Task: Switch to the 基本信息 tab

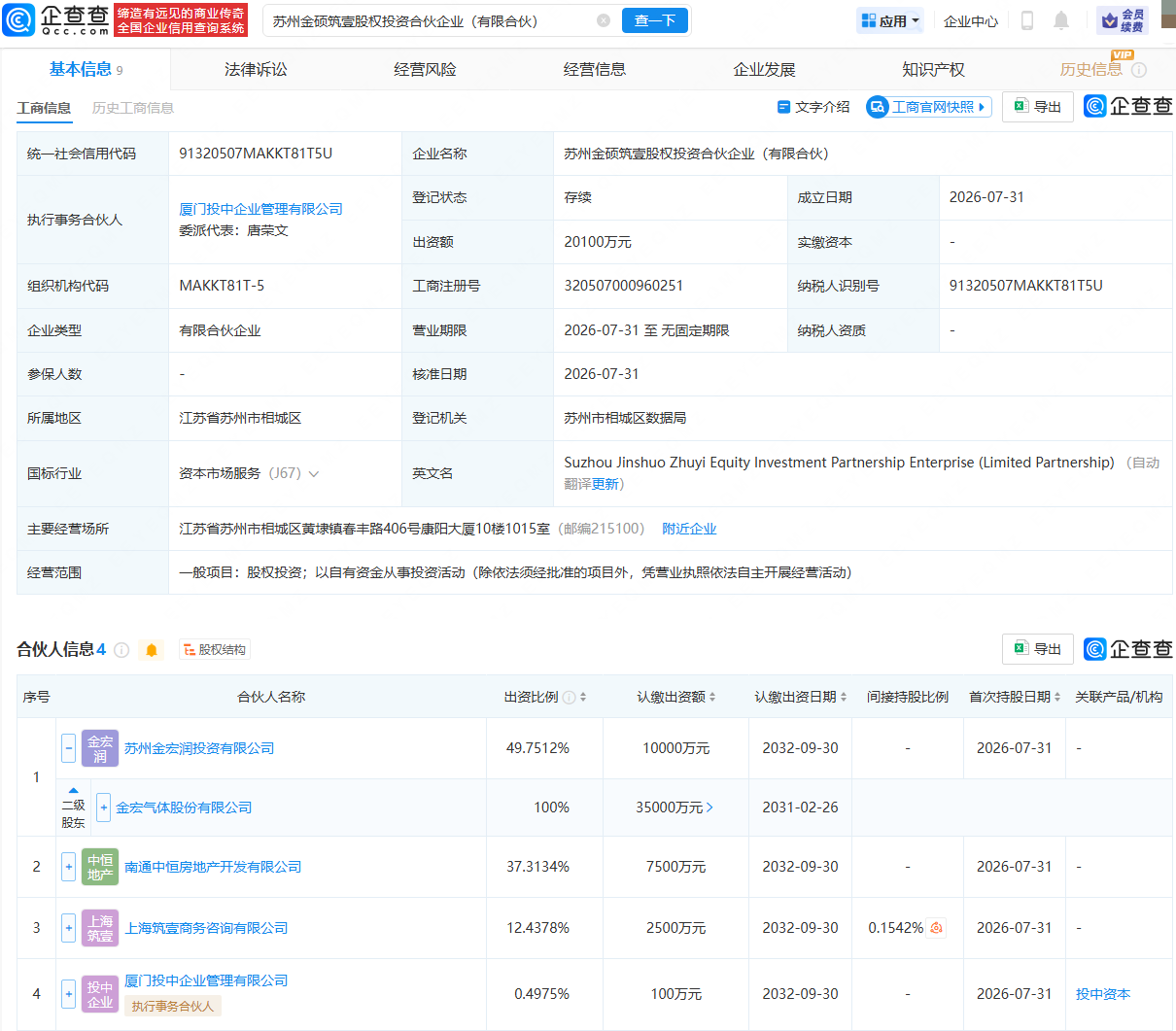Action: [x=86, y=69]
